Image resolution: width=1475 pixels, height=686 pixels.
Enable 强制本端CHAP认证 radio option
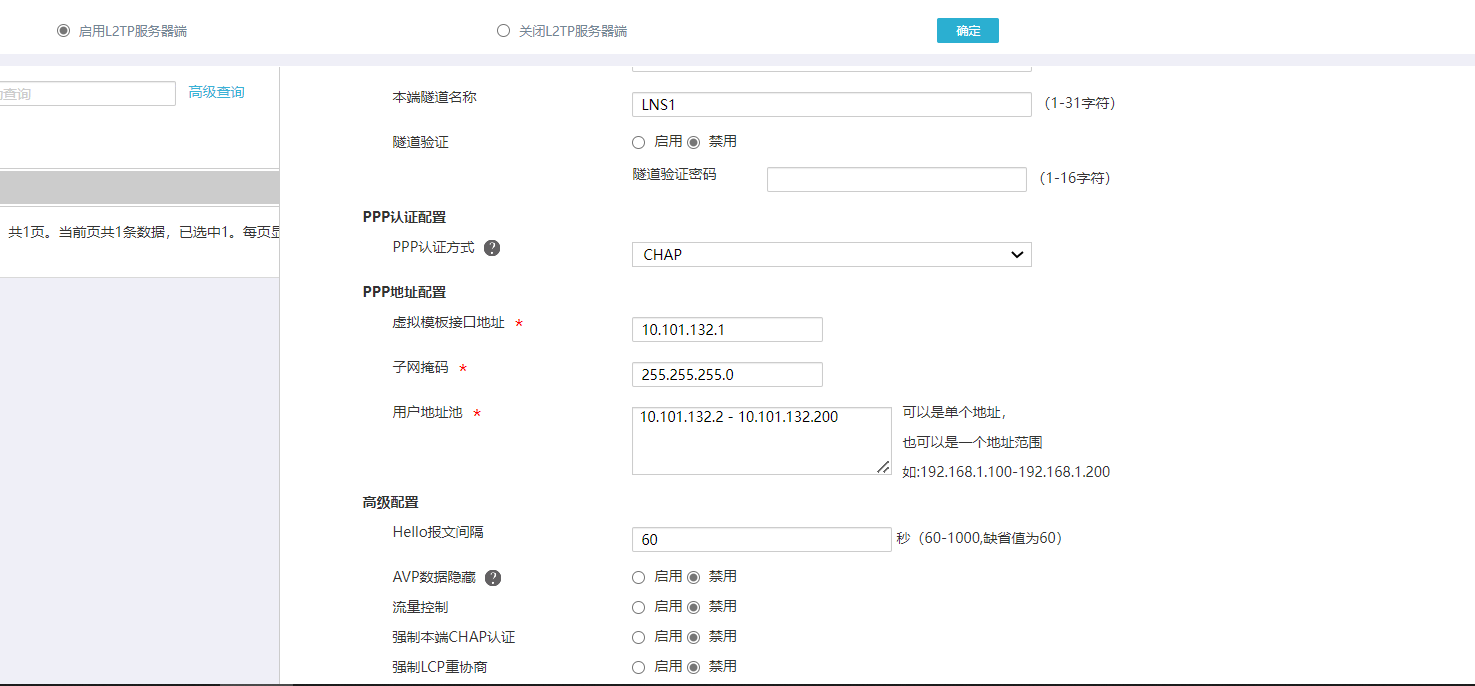coord(639,637)
